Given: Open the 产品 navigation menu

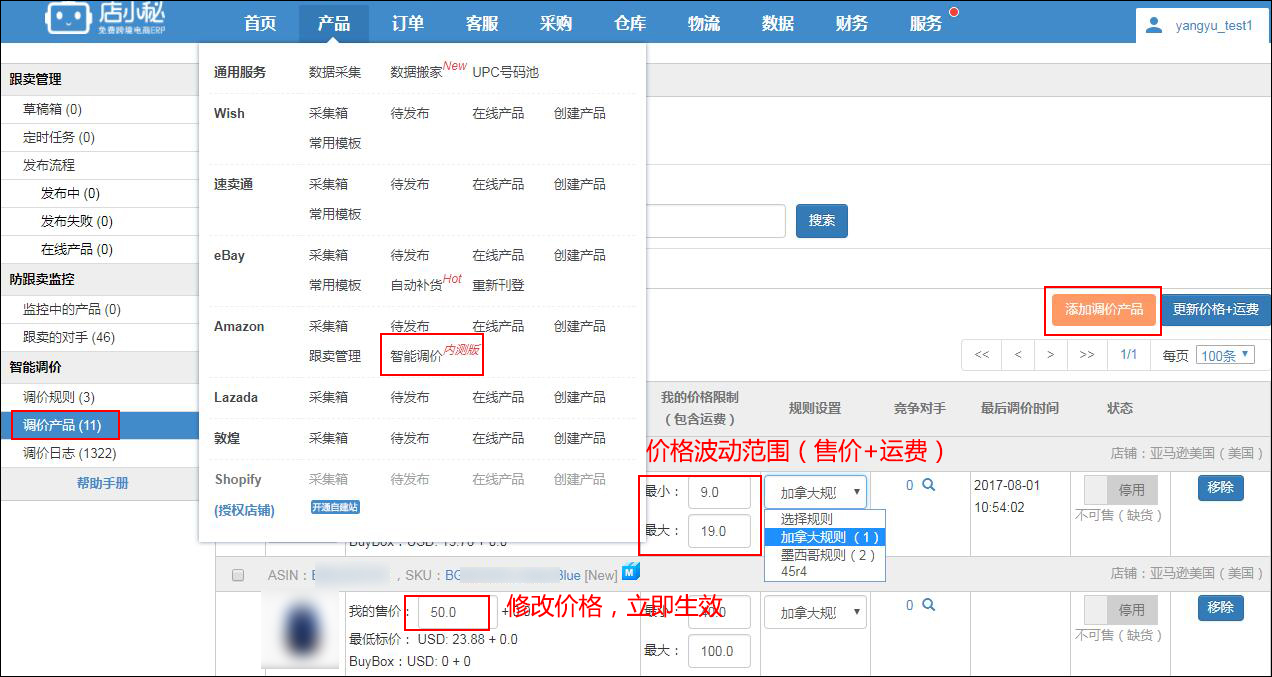Looking at the screenshot, I should pos(334,23).
